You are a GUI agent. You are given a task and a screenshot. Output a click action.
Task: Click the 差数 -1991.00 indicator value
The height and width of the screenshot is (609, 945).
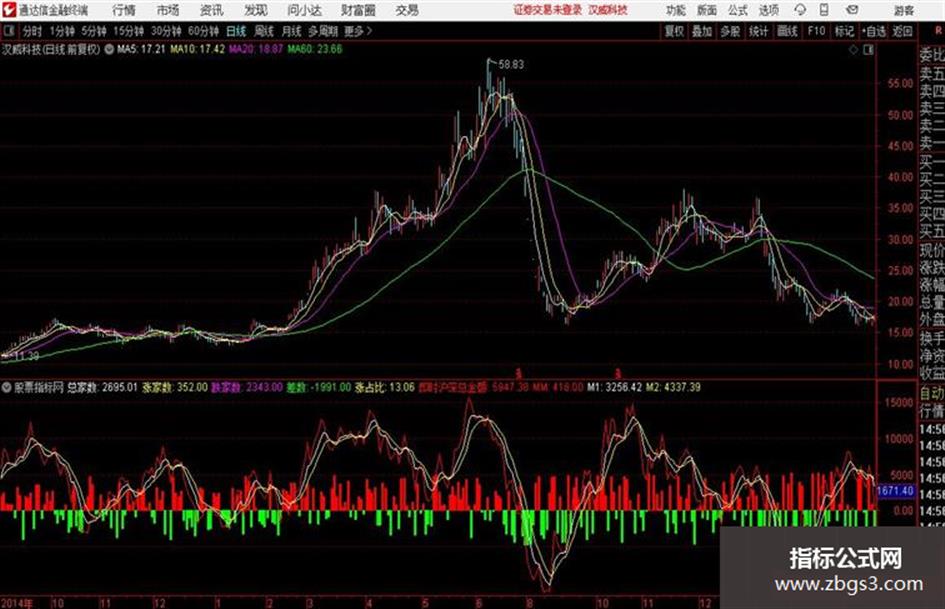click(318, 387)
